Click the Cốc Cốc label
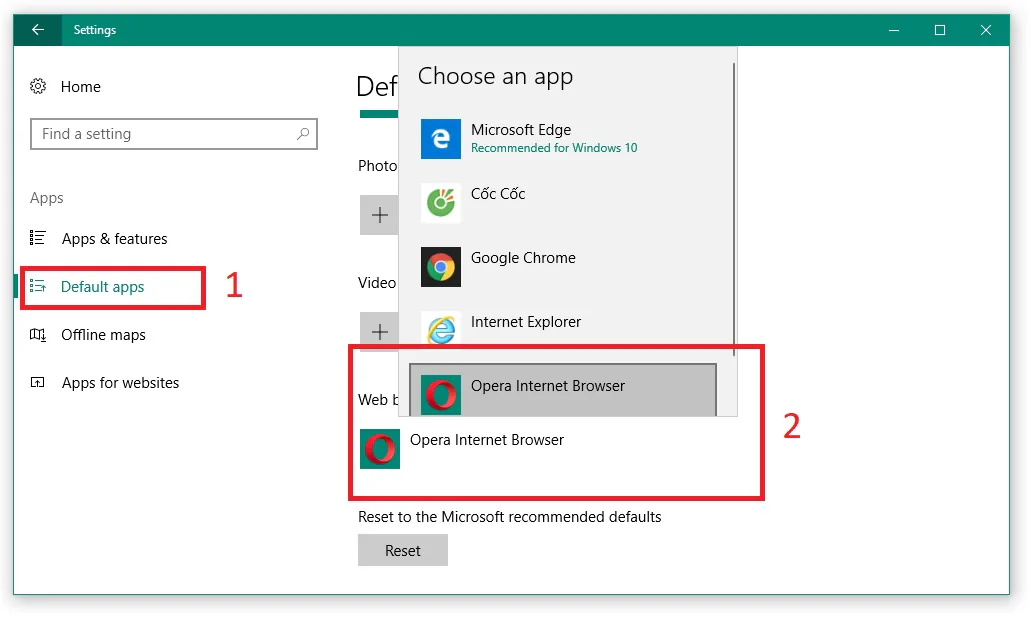The height and width of the screenshot is (619, 1031). click(x=498, y=193)
